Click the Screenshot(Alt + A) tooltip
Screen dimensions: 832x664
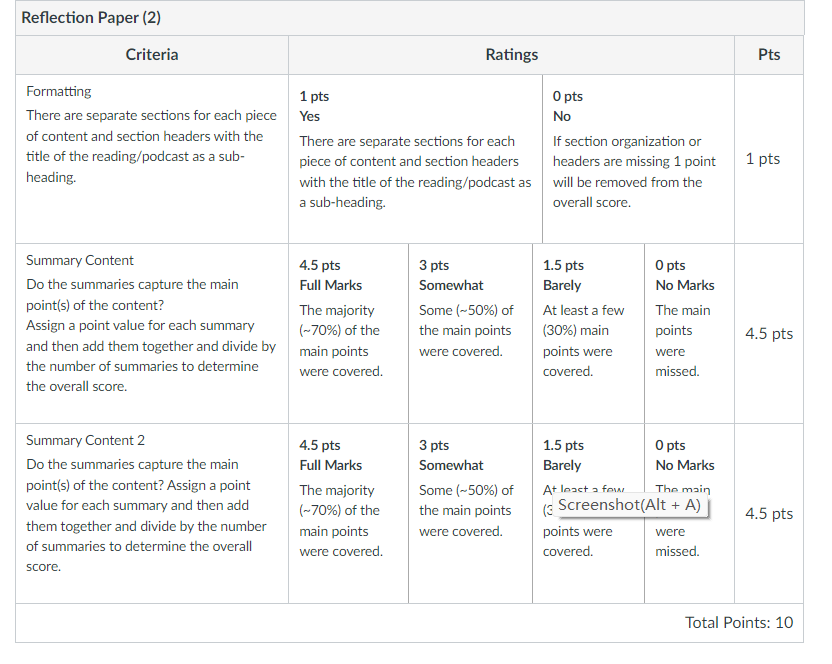629,505
